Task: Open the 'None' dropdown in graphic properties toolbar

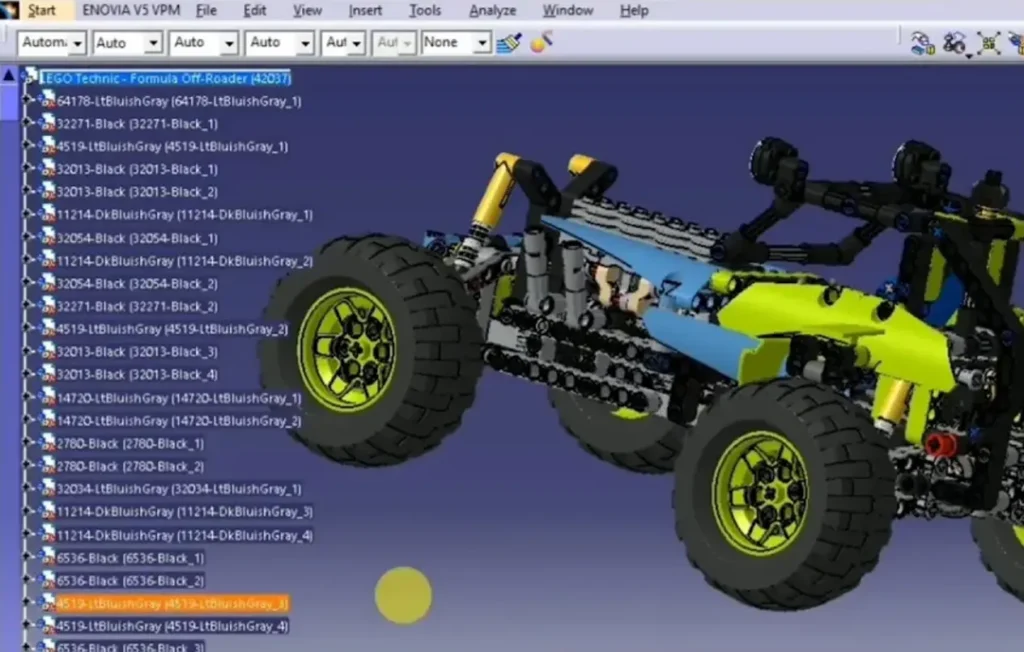Action: tap(482, 43)
